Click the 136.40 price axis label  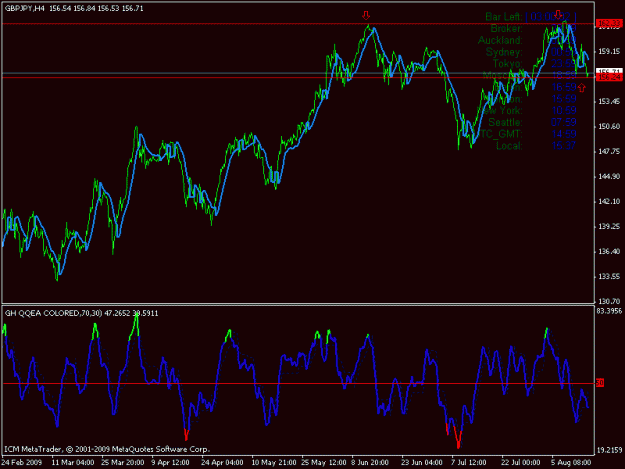609,251
